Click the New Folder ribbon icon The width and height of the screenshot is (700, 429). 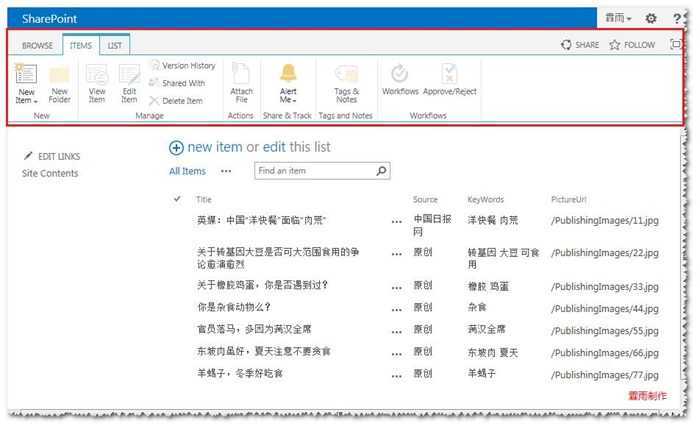pos(59,76)
